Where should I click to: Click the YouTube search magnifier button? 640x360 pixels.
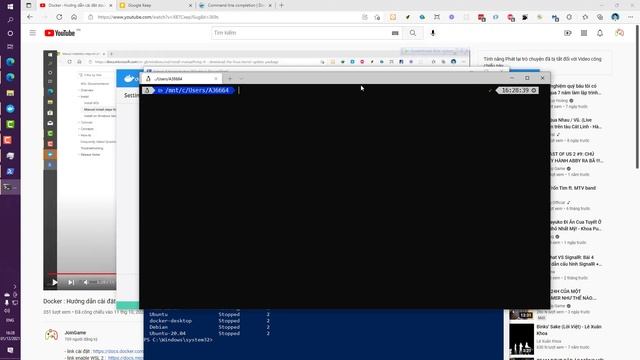(413, 33)
